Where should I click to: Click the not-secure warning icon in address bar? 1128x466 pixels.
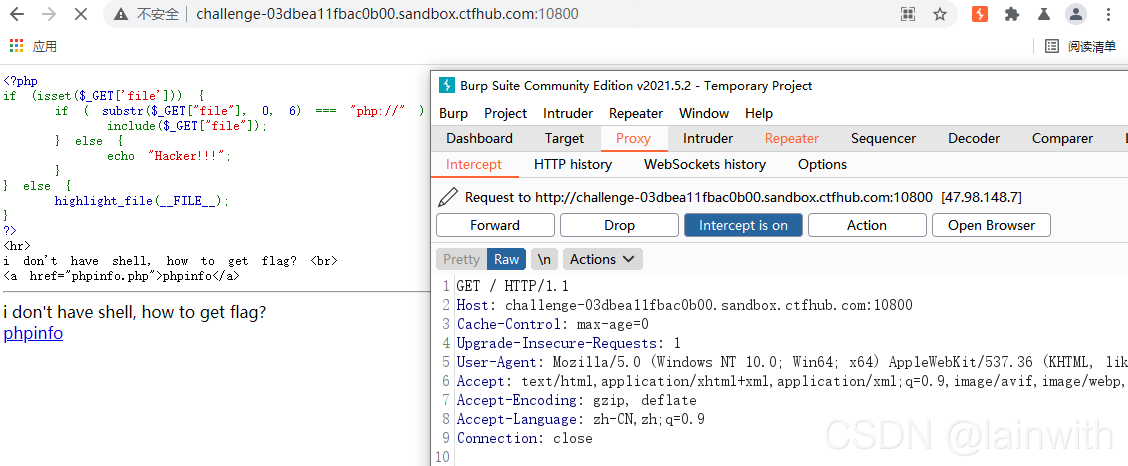coord(122,14)
